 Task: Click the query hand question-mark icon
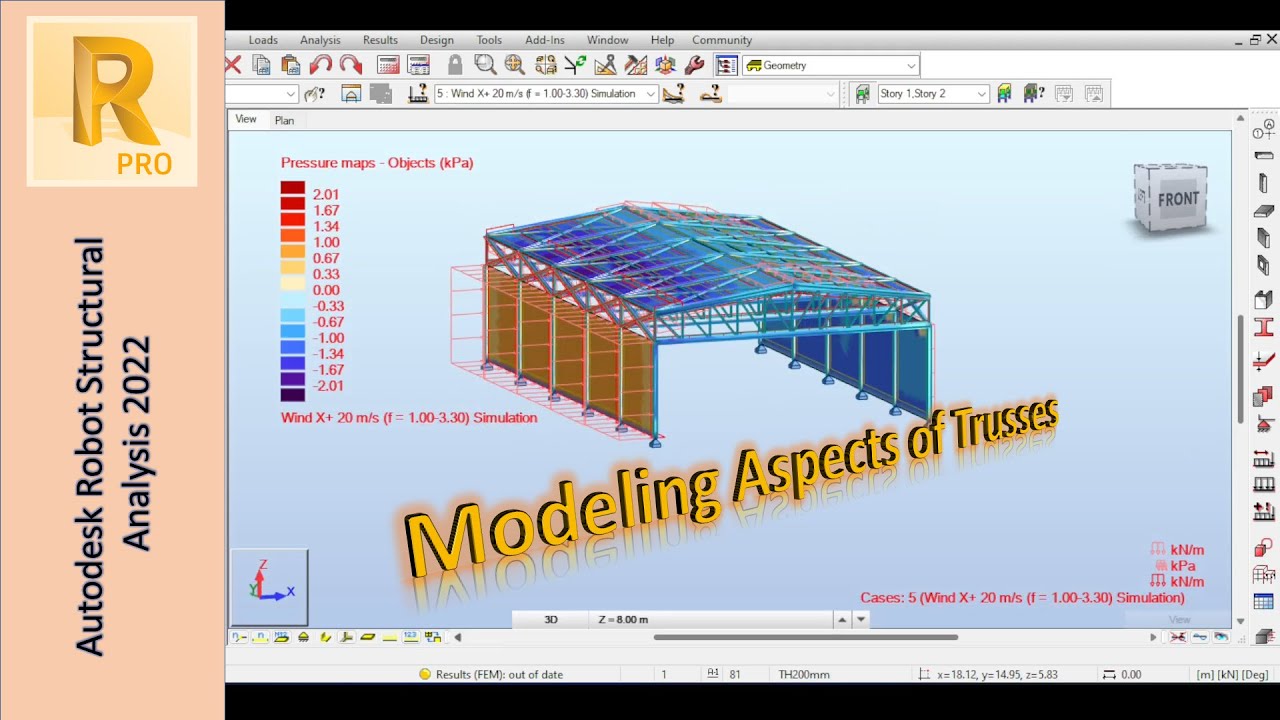(314, 93)
